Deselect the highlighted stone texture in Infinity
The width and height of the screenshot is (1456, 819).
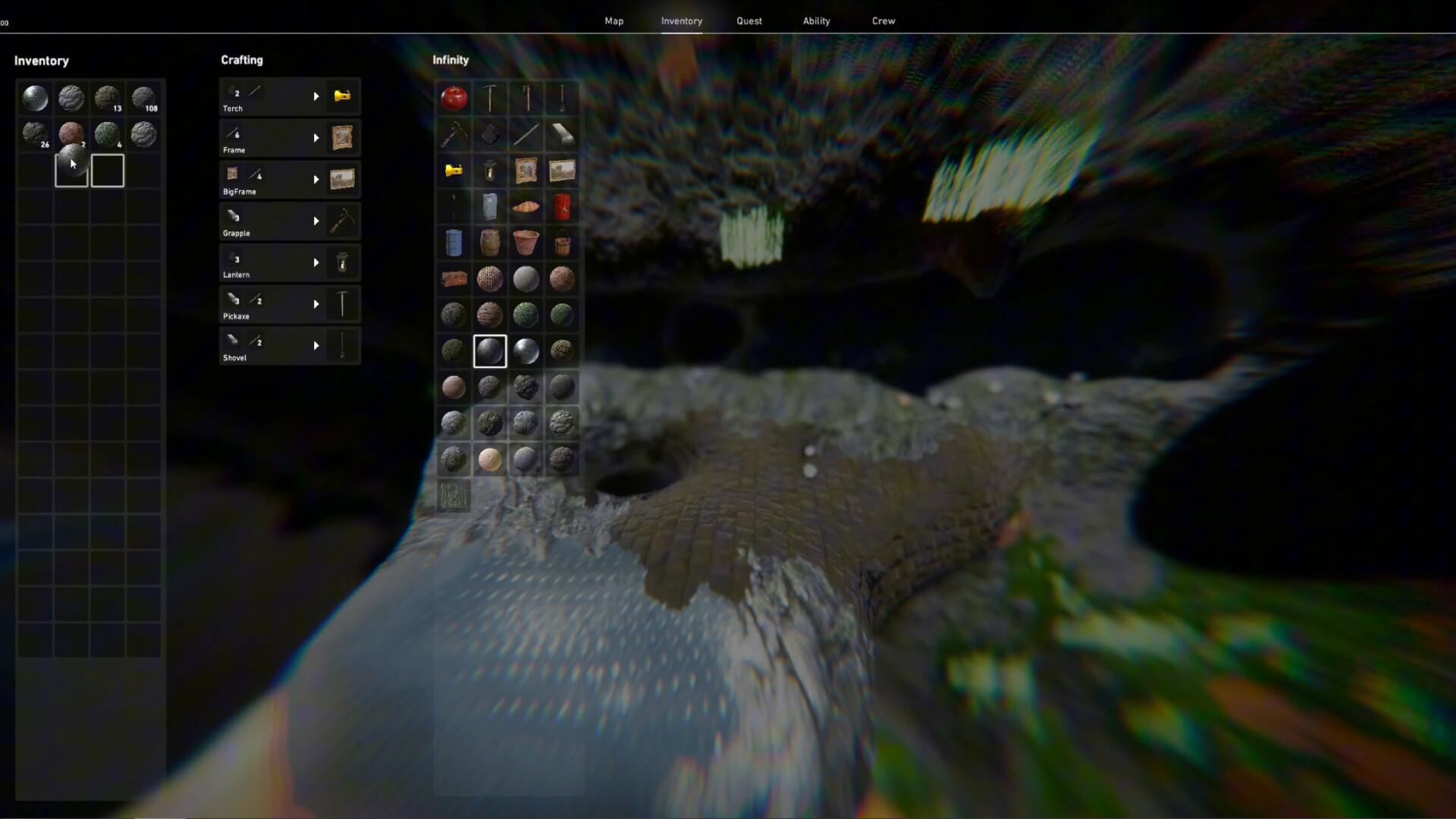(490, 350)
